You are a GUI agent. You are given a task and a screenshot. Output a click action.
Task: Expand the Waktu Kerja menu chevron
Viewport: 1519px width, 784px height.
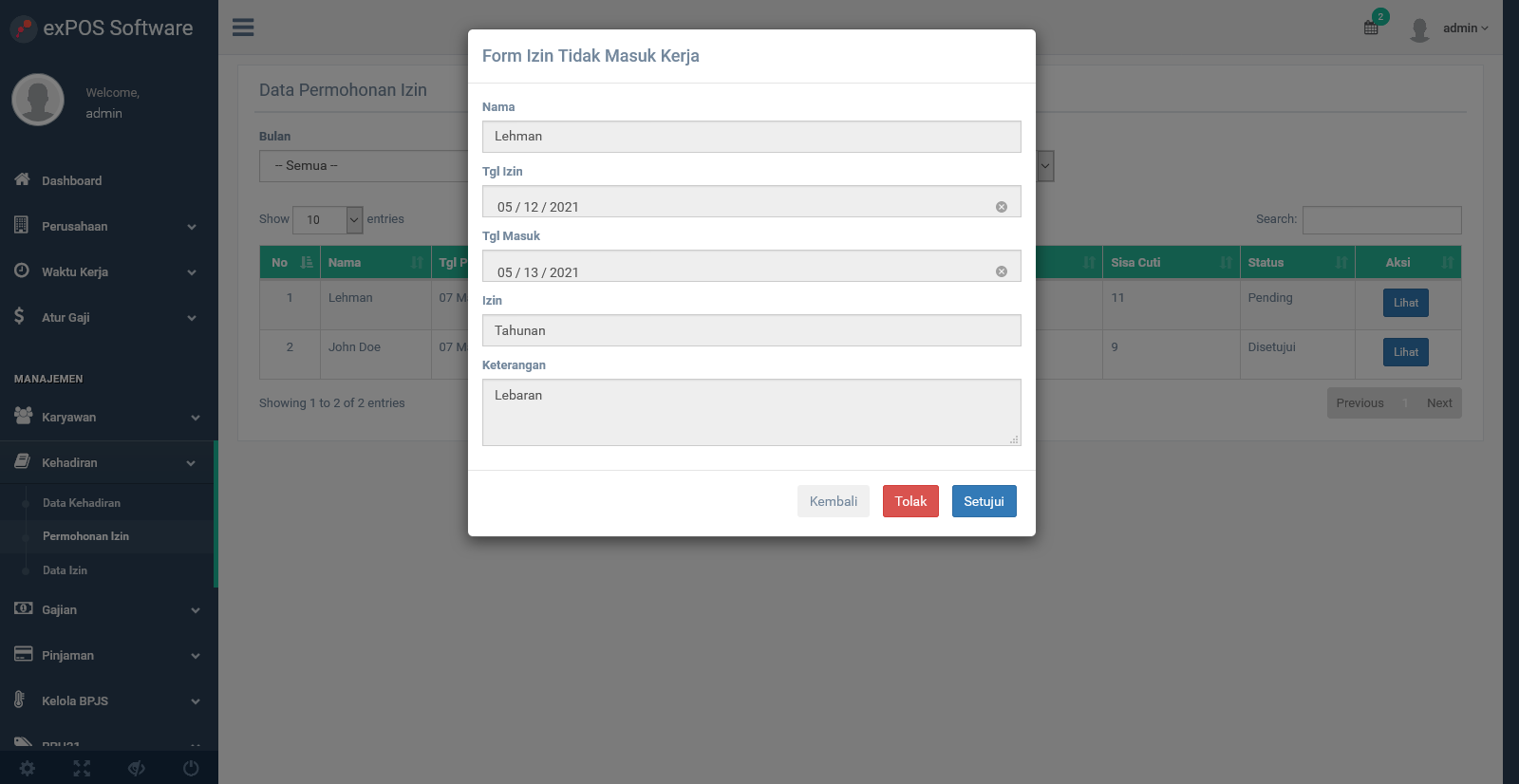[192, 272]
